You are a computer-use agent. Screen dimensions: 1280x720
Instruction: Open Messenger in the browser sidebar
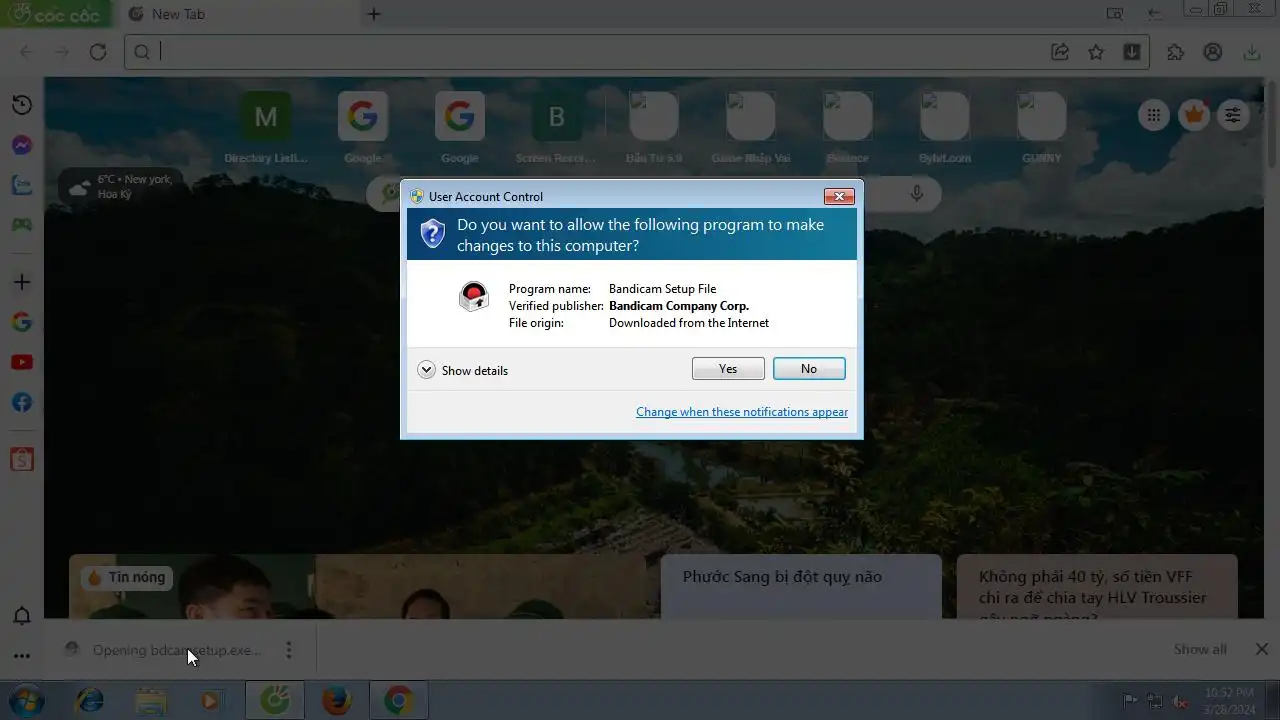tap(22, 145)
